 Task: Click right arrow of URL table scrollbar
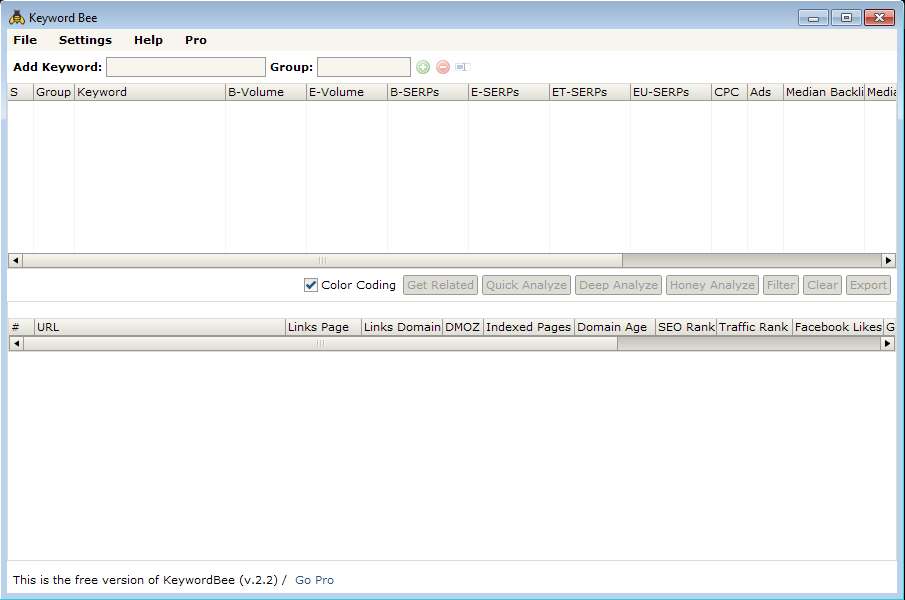click(887, 343)
